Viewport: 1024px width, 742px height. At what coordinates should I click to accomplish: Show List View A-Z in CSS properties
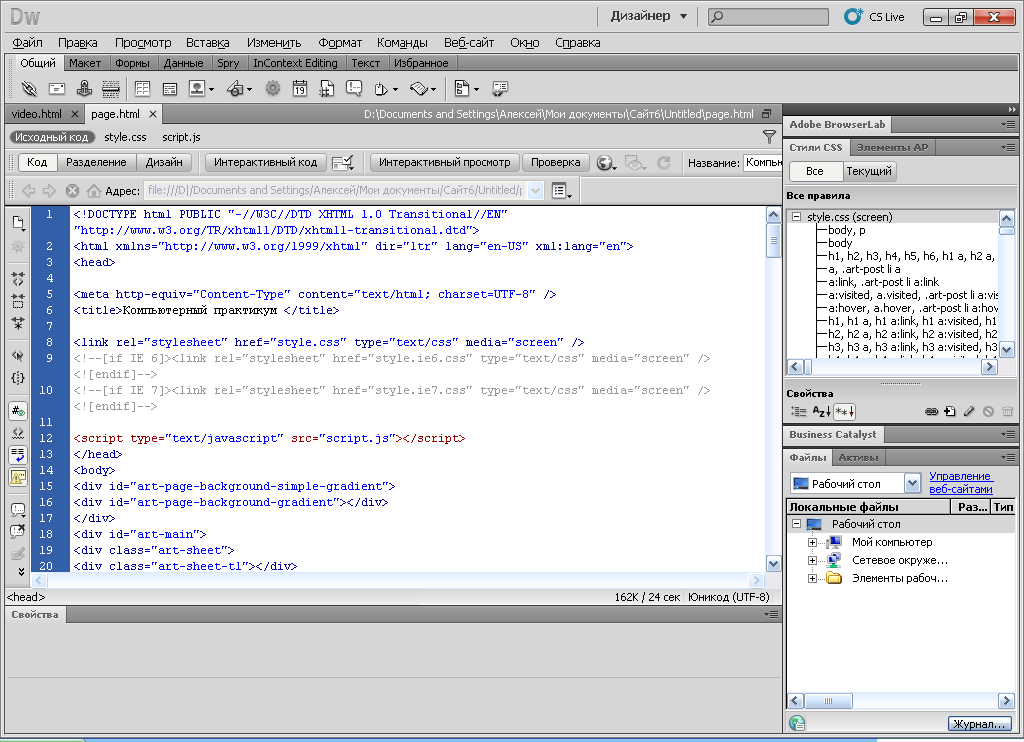pos(821,411)
